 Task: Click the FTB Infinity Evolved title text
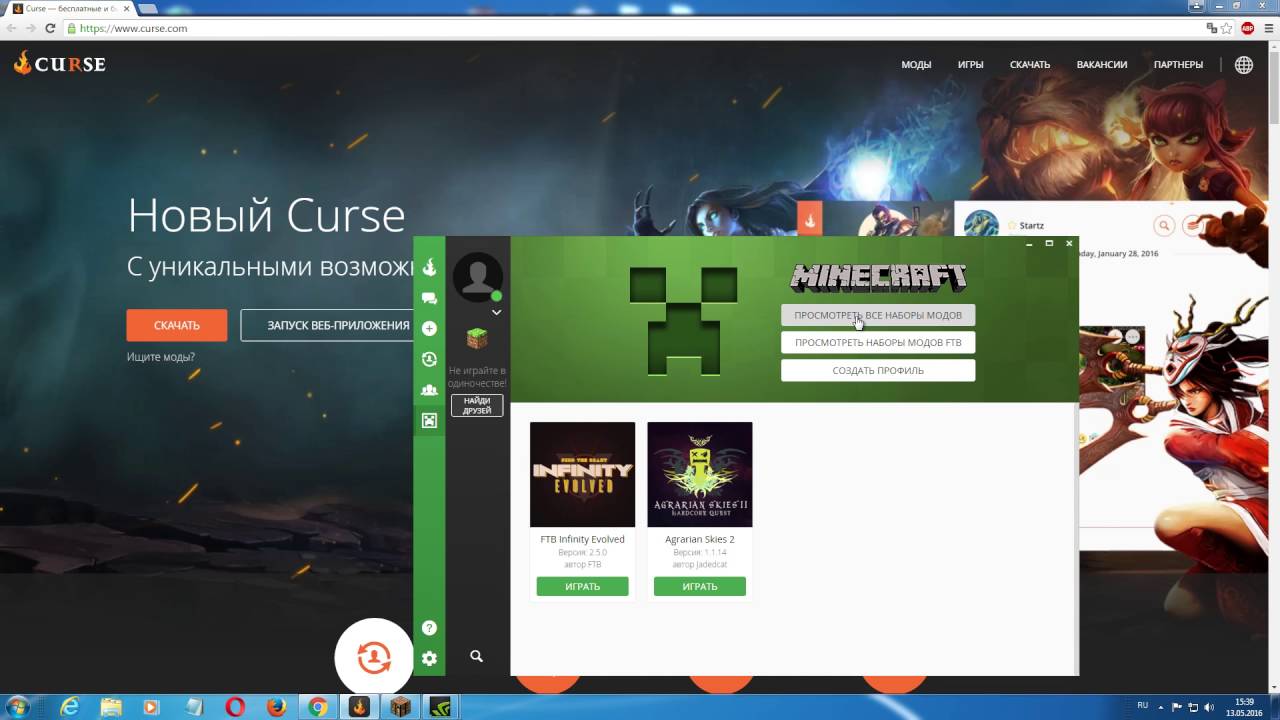tap(582, 539)
